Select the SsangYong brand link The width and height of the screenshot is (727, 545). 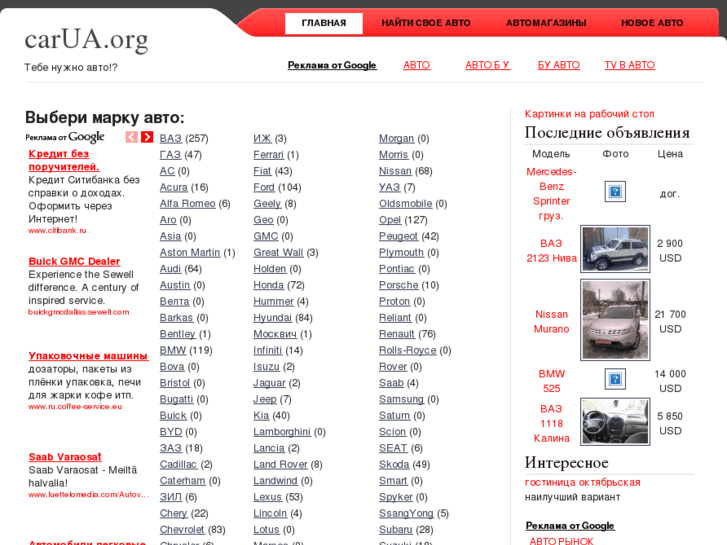pyautogui.click(x=406, y=513)
